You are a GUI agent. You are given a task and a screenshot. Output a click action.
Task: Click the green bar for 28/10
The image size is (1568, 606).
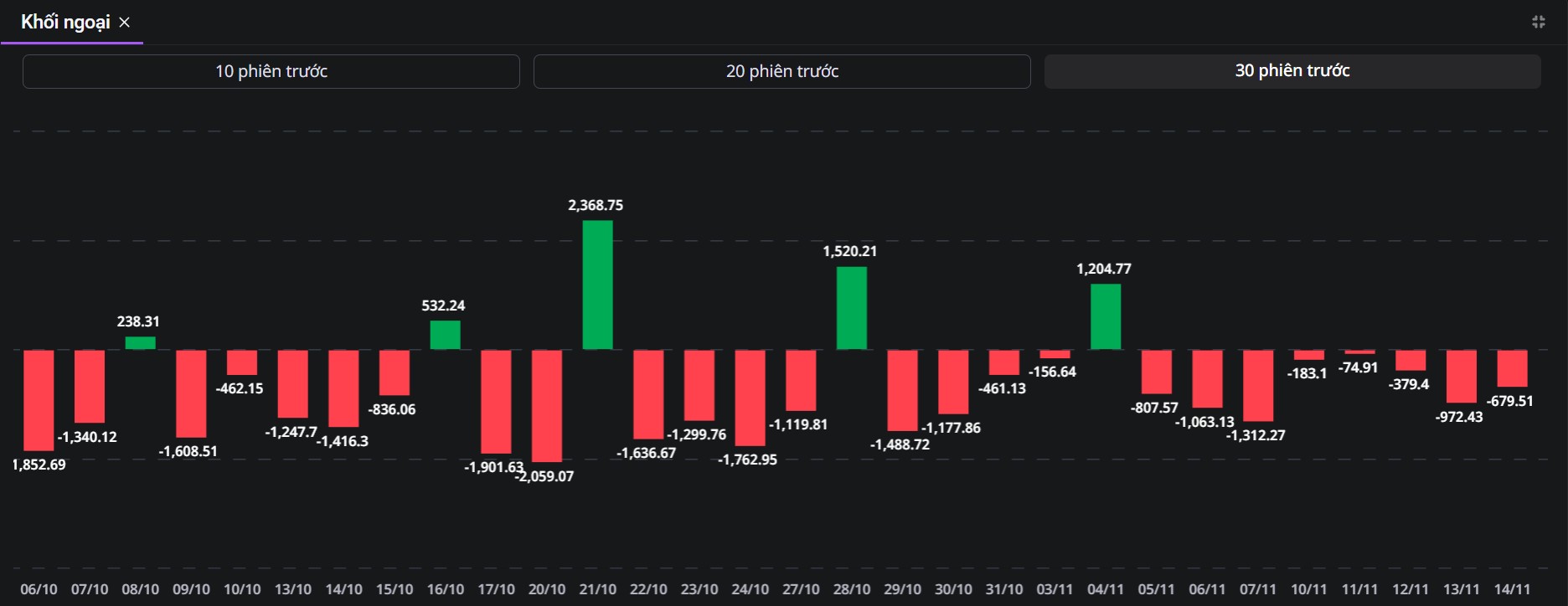(x=851, y=308)
